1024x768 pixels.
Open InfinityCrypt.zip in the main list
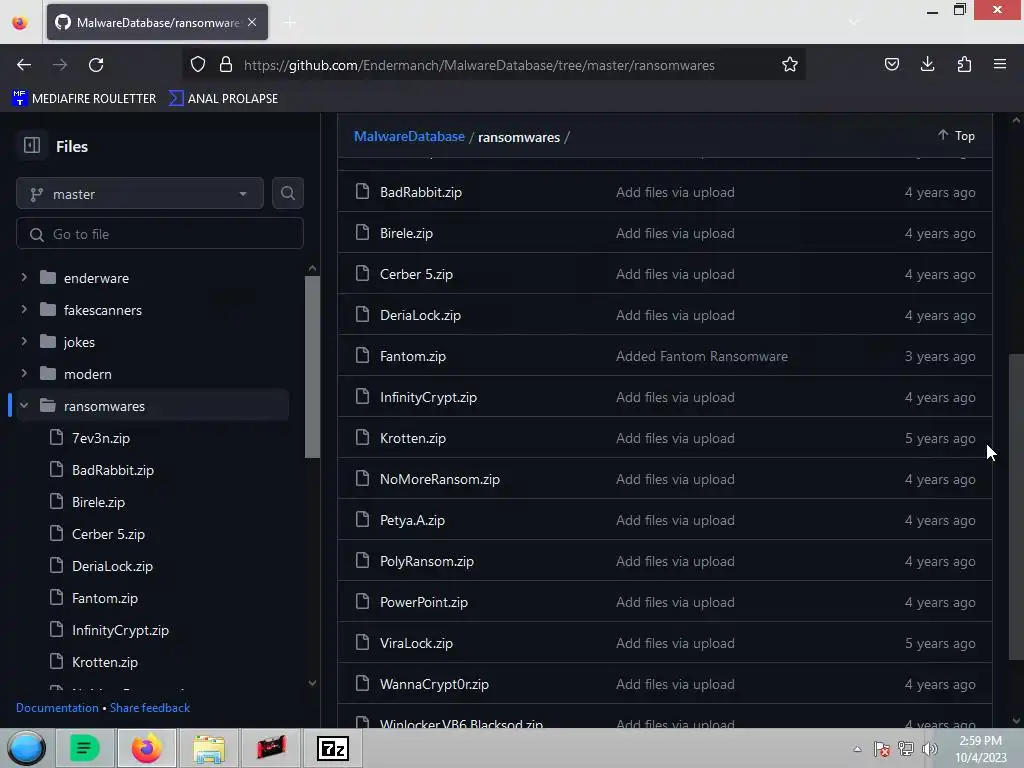coord(428,397)
